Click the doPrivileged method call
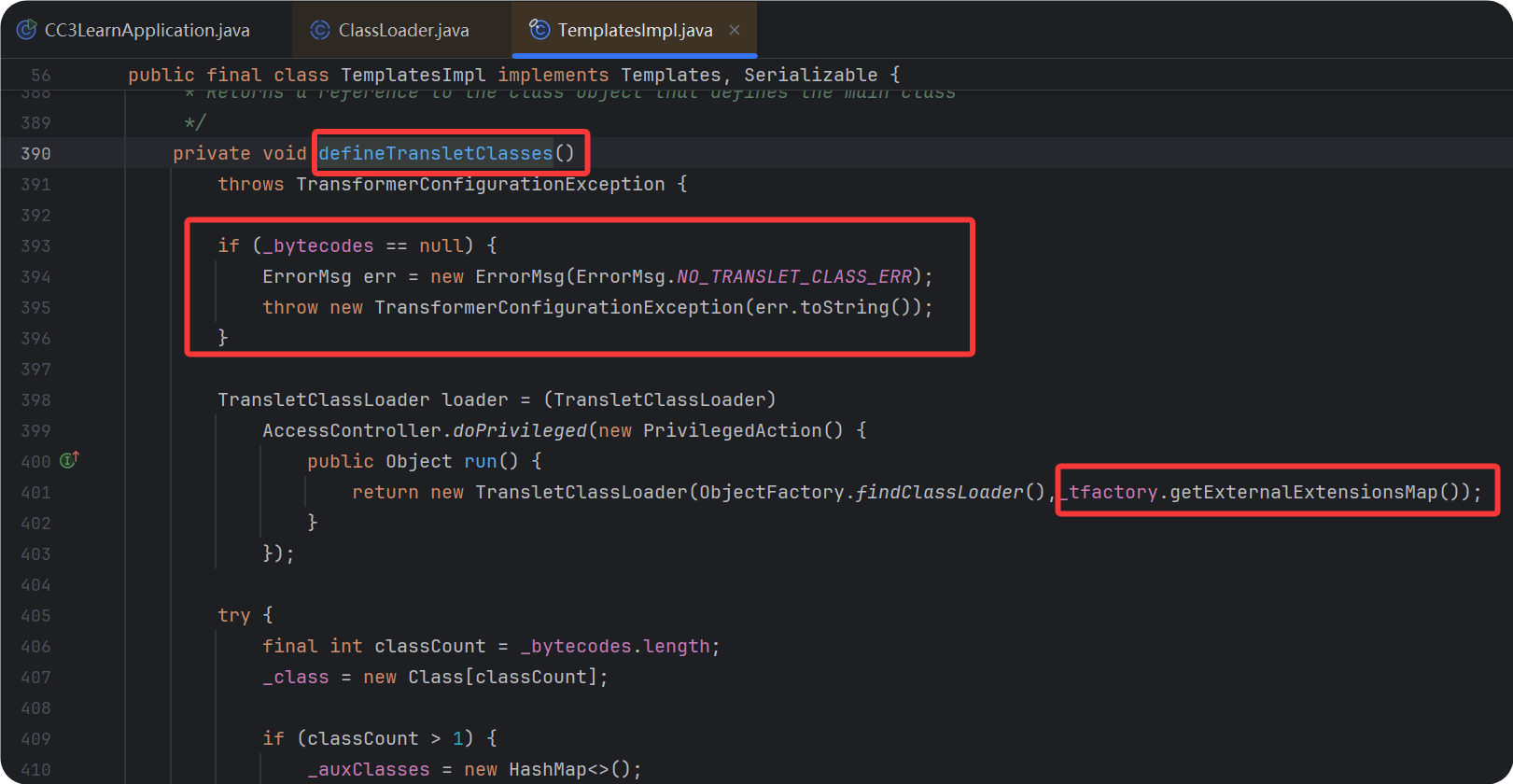 pyautogui.click(x=520, y=430)
